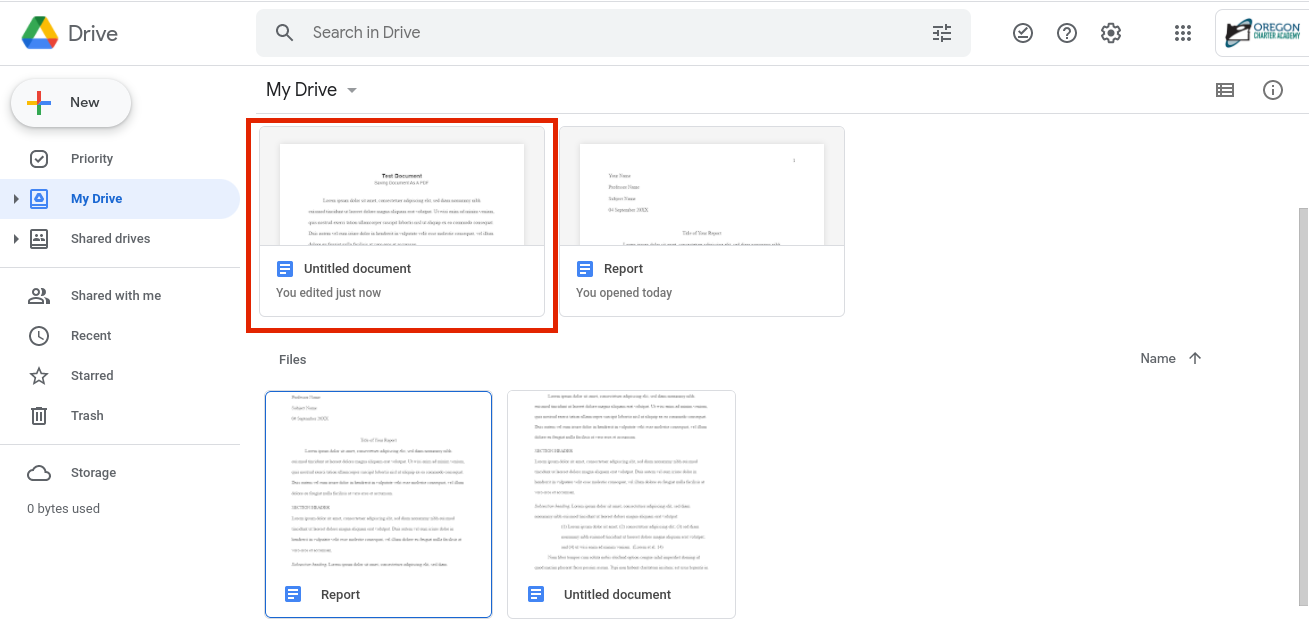Click the Search in Drive field
The image size is (1309, 619).
click(x=613, y=33)
